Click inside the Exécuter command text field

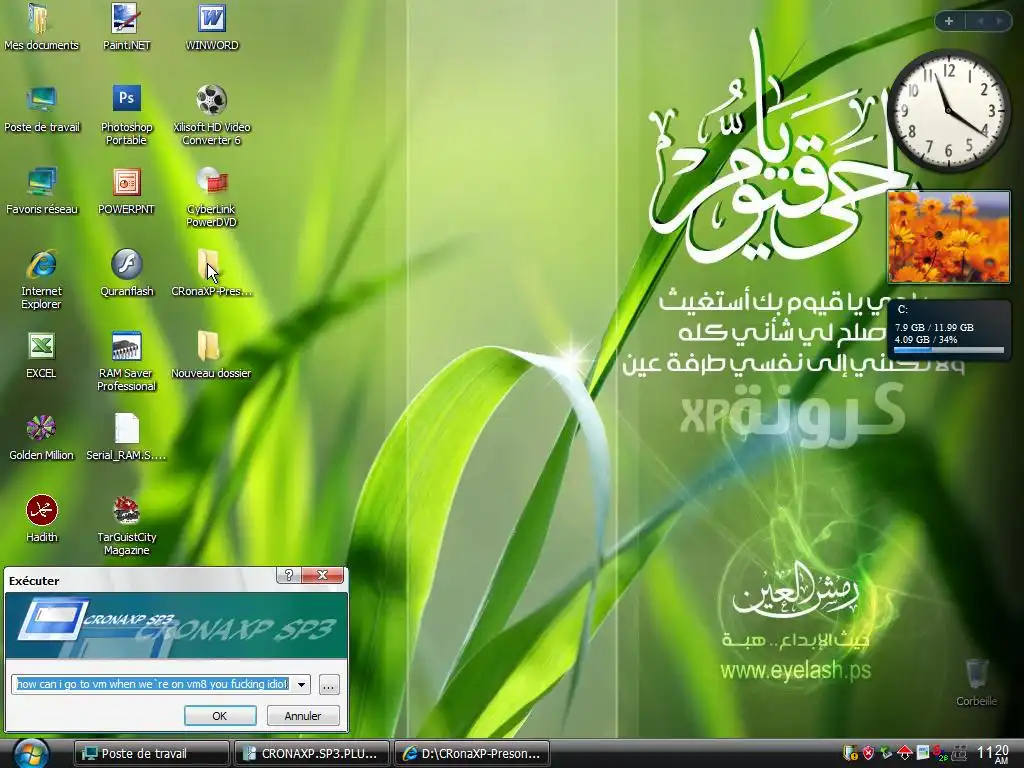pos(153,684)
